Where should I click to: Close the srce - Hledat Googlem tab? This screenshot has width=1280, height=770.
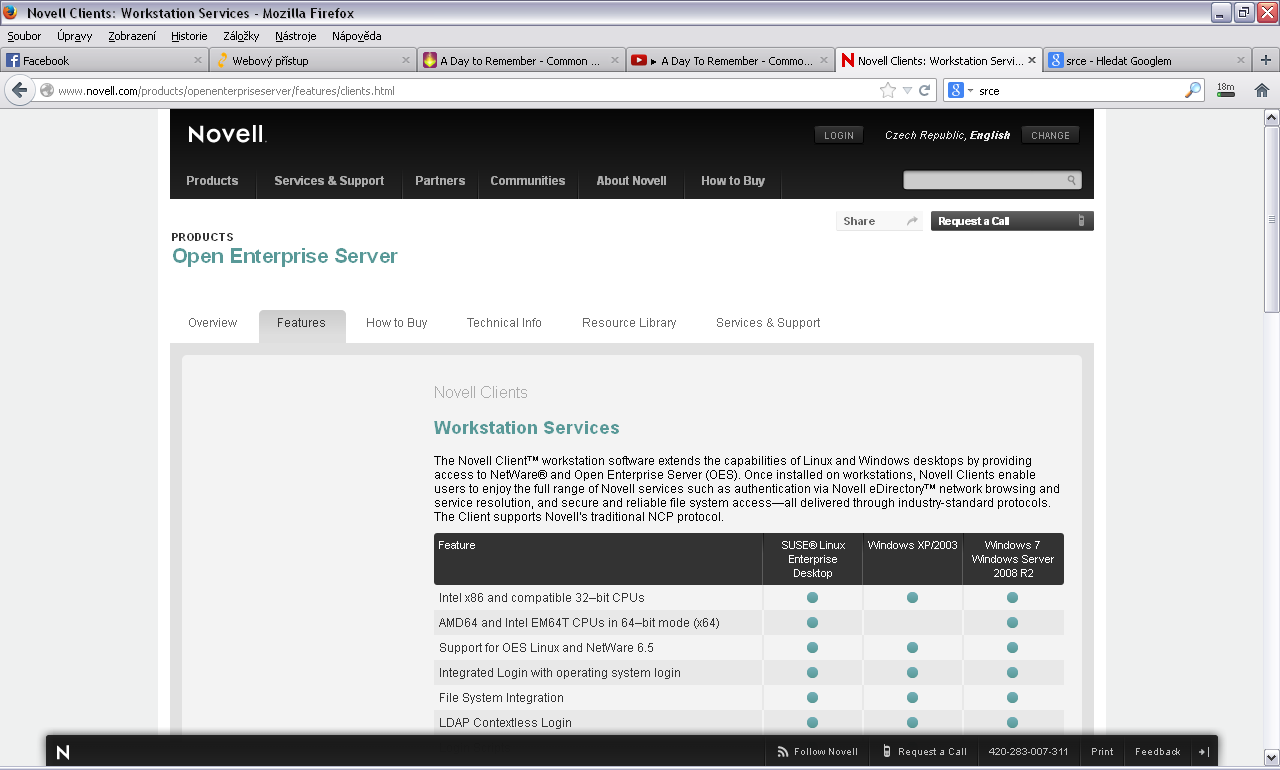click(1241, 60)
